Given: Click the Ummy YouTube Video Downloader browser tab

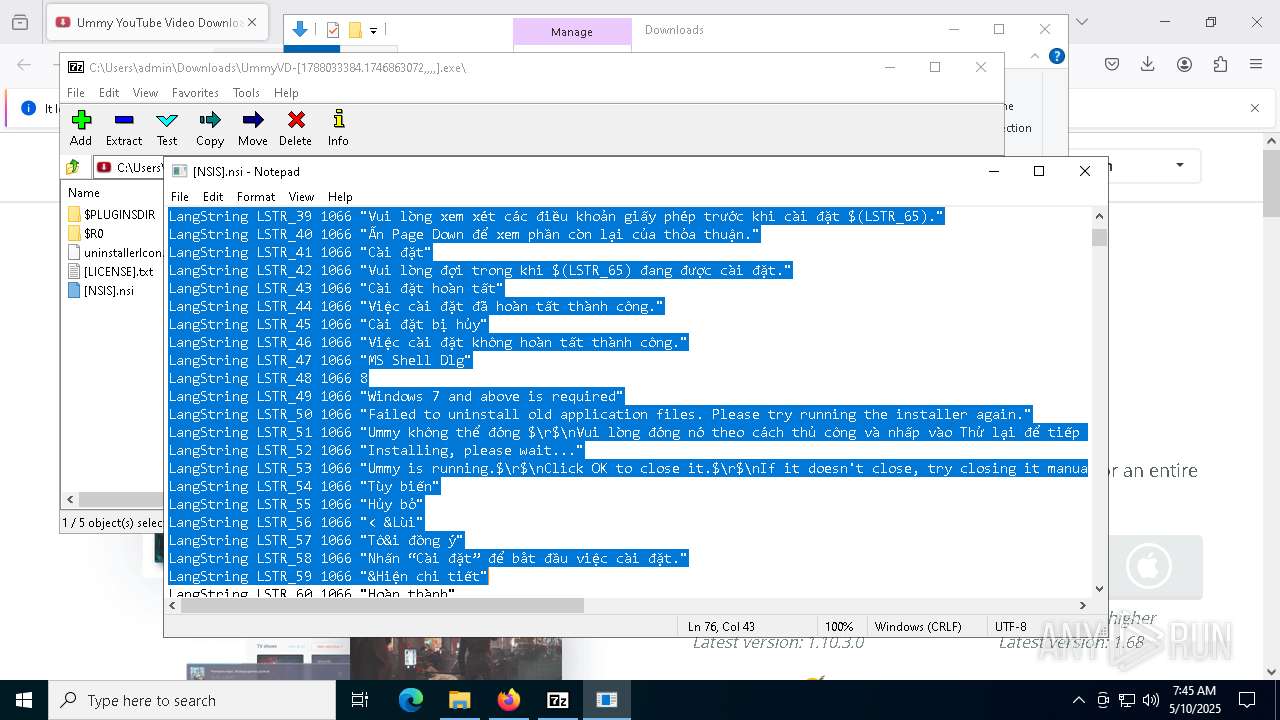Looking at the screenshot, I should point(159,22).
